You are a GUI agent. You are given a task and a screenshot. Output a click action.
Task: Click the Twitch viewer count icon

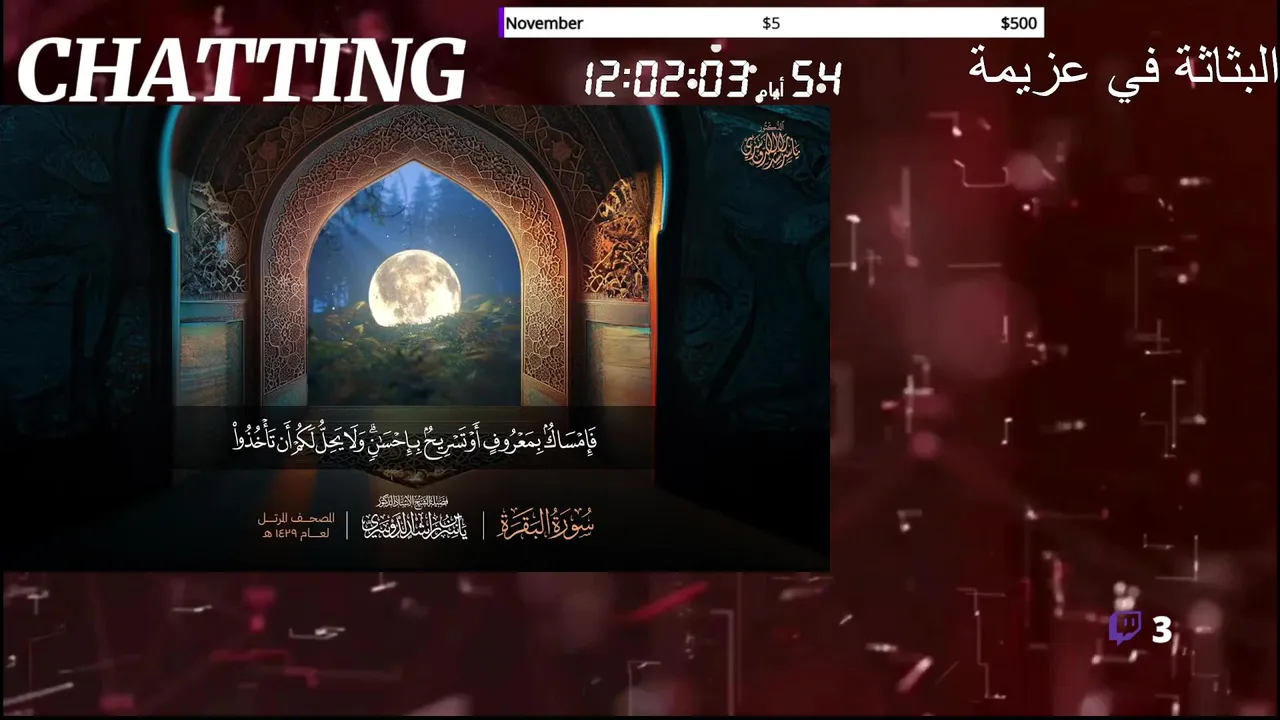(1125, 629)
